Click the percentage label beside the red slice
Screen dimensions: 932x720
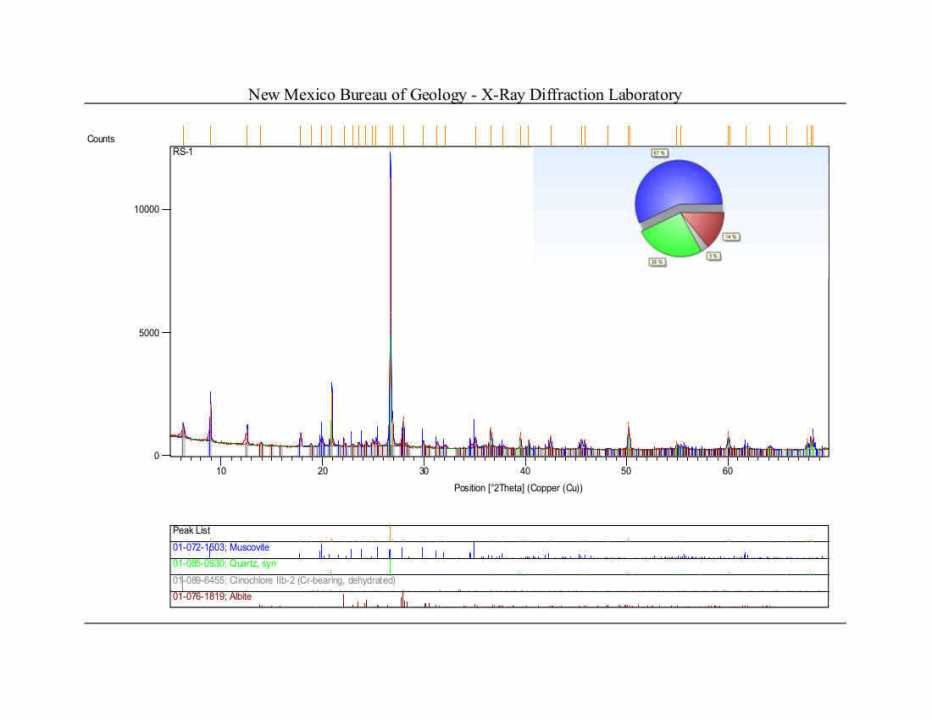pos(731,237)
